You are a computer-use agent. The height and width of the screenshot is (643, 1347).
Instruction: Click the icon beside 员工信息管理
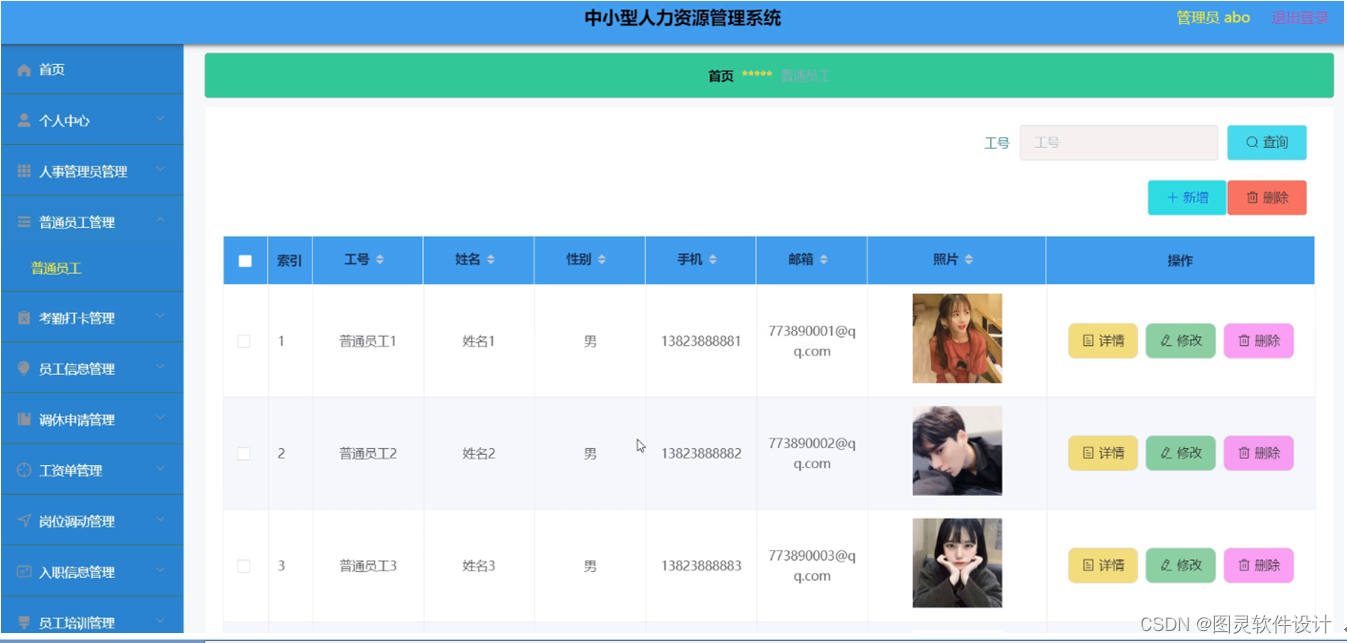pos(25,369)
